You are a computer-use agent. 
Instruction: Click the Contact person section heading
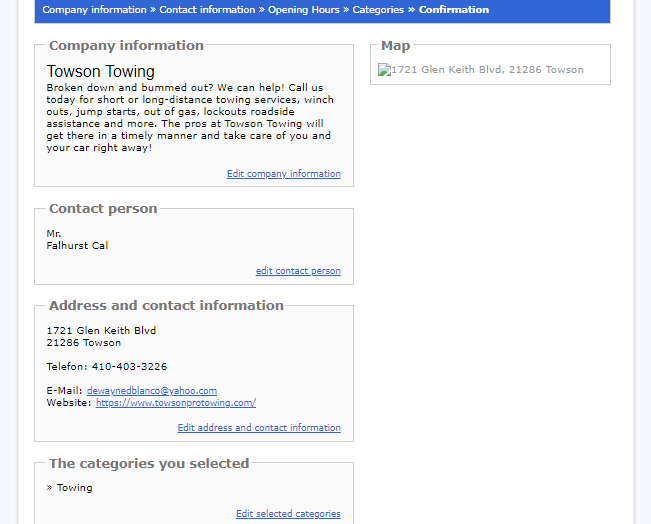[x=103, y=208]
